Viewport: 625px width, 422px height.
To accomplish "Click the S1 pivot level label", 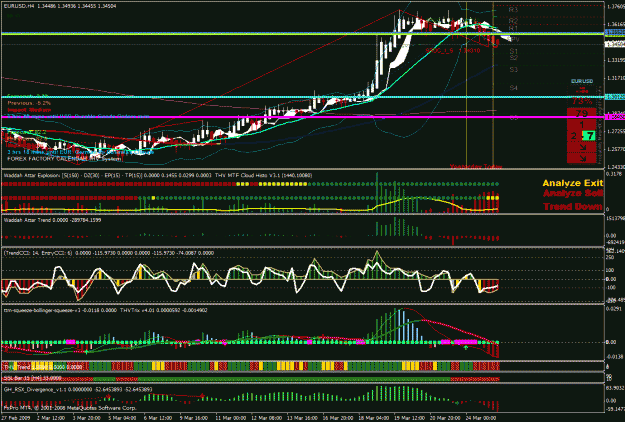I will pyautogui.click(x=513, y=51).
